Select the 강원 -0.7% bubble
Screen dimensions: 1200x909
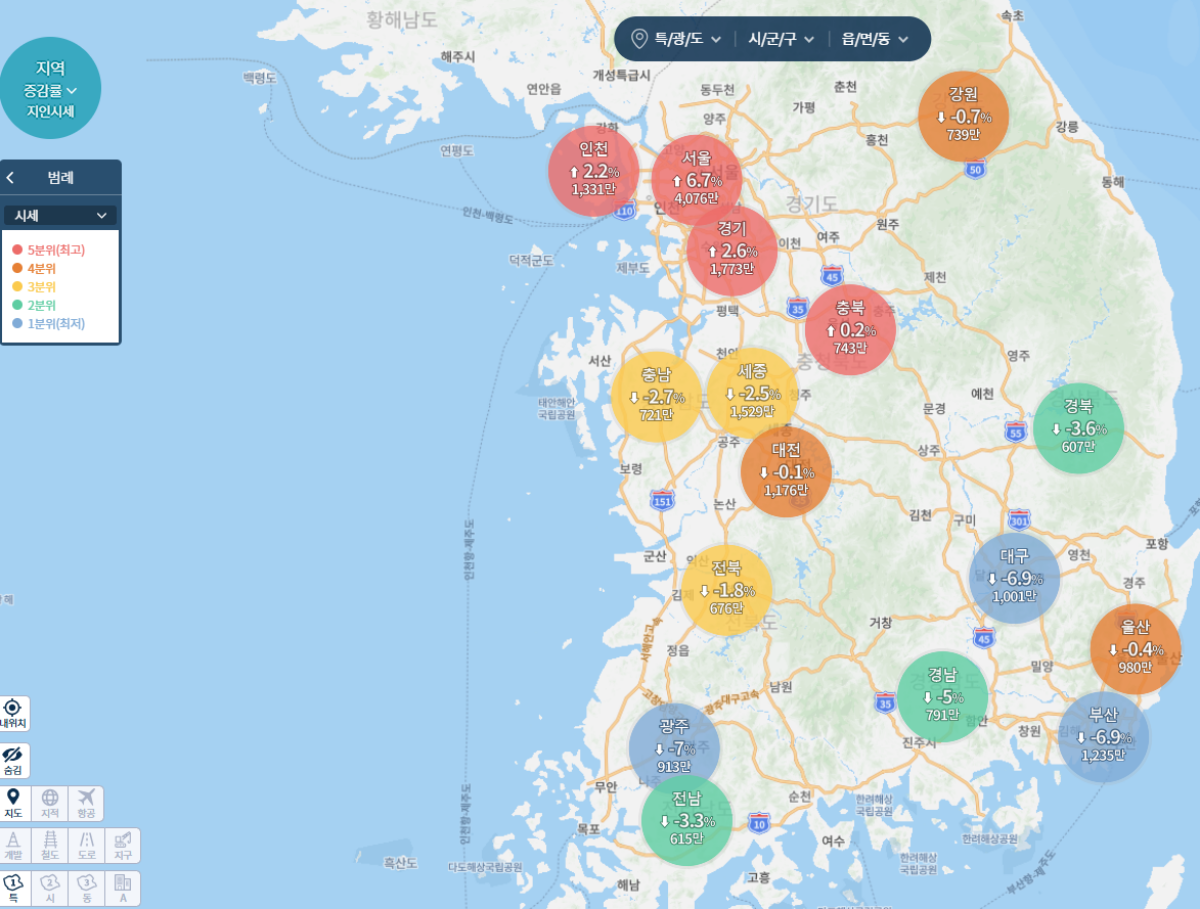(x=963, y=116)
